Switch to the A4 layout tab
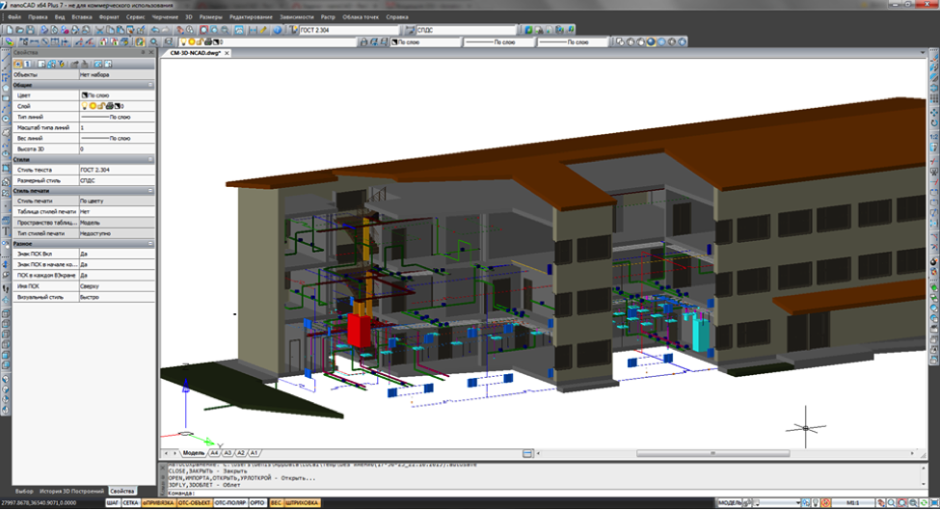The image size is (940, 510). [214, 453]
